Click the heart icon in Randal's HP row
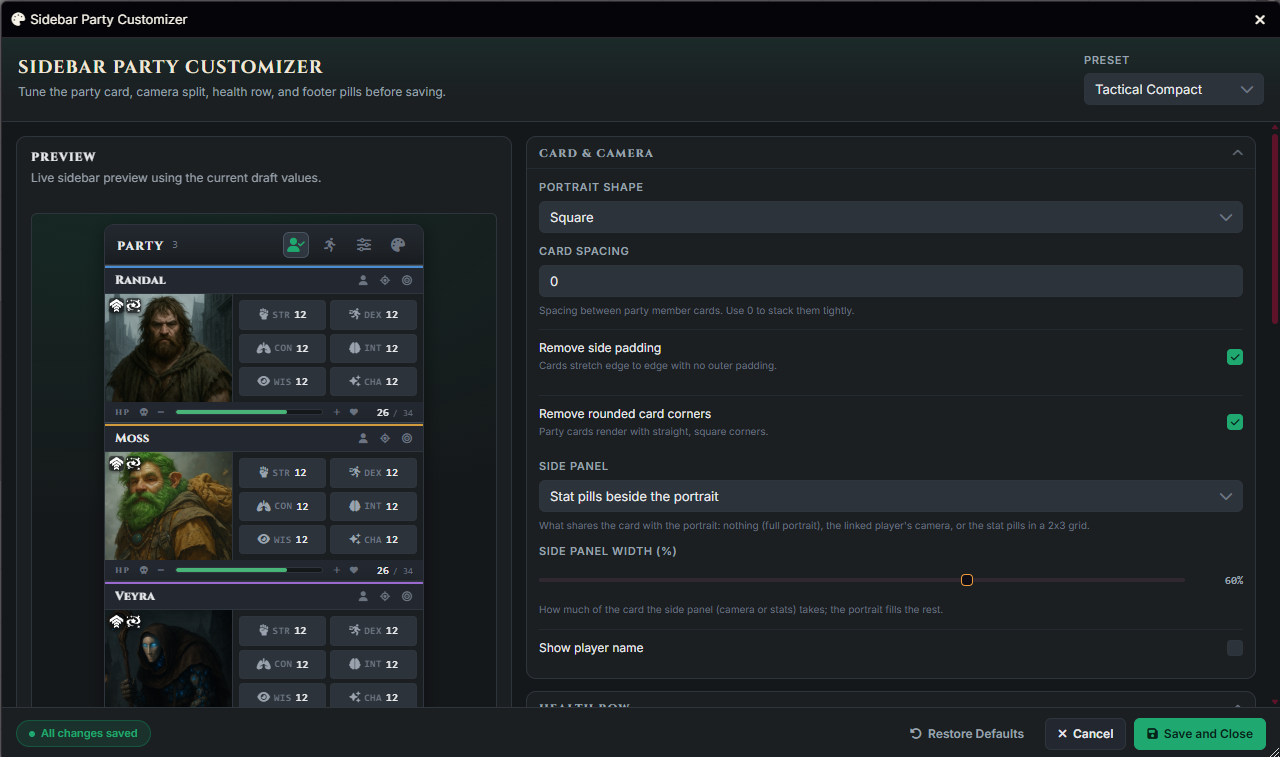Screen dimensions: 1280x757 [354, 412]
